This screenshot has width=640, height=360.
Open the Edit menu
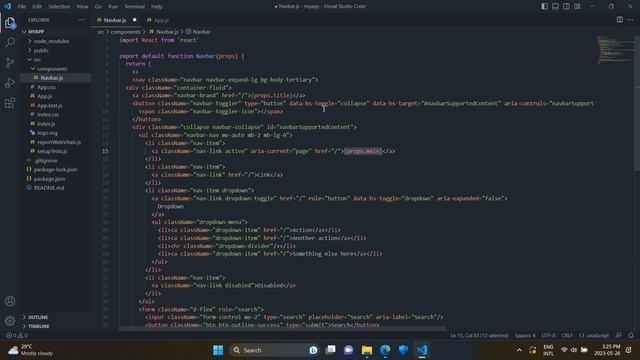point(37,7)
